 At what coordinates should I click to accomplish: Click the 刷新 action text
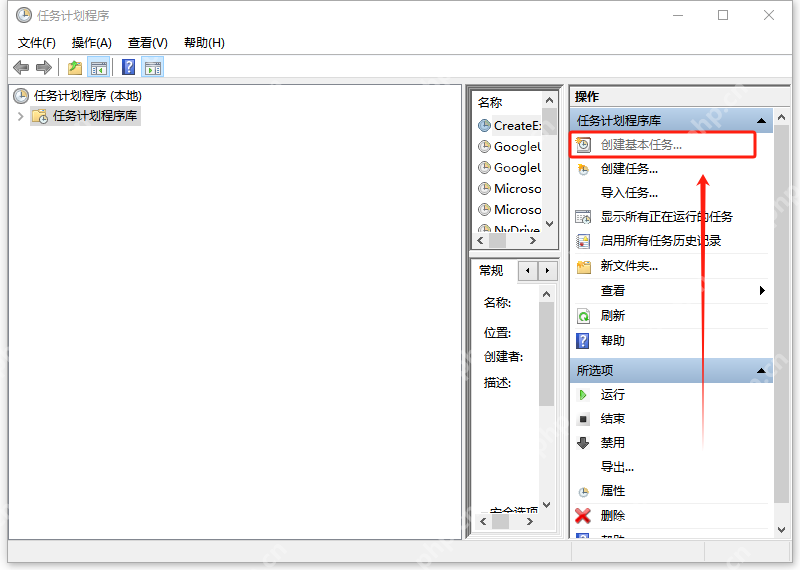[613, 316]
